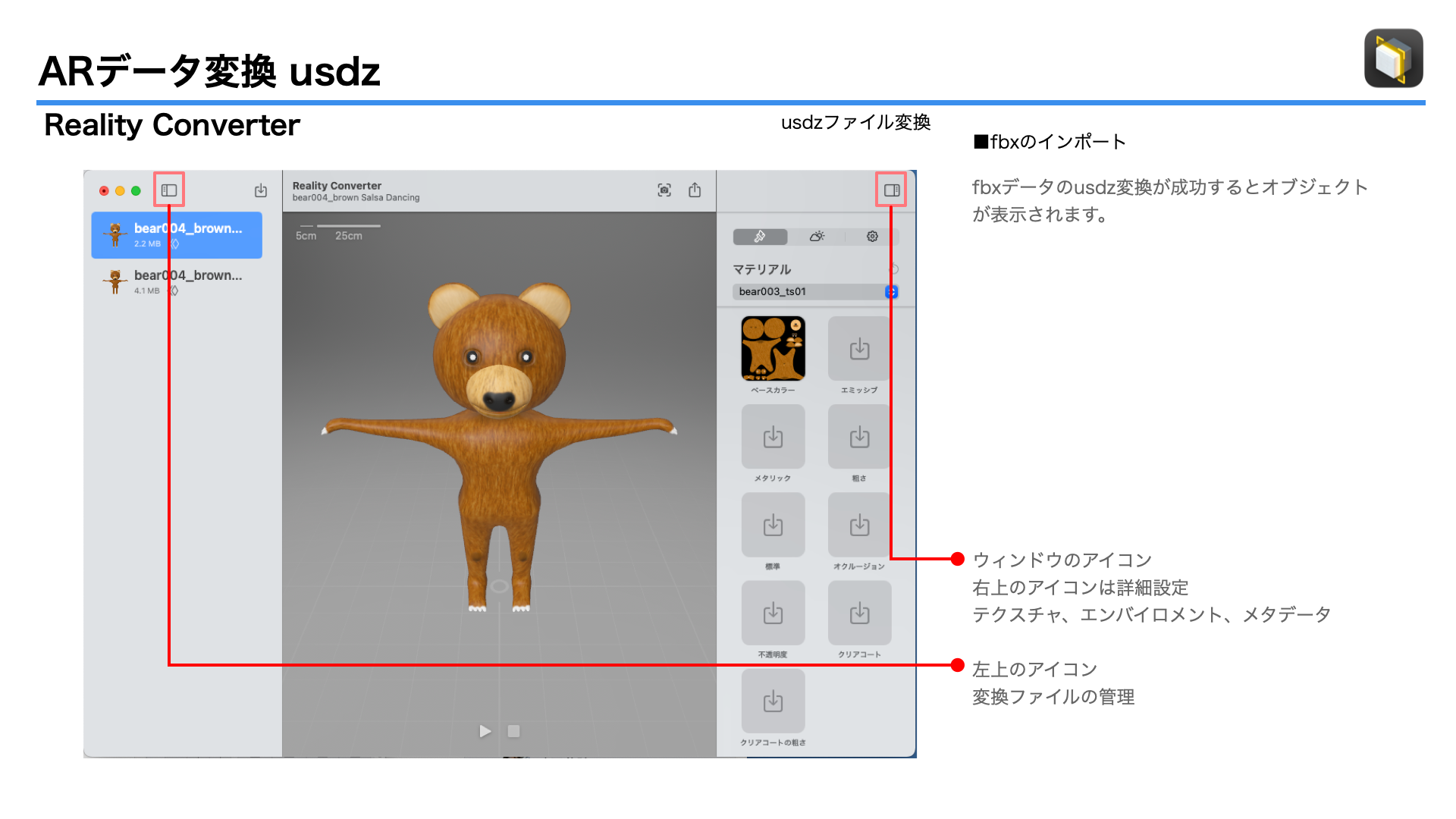Close the Reality Converter window
The height and width of the screenshot is (819, 1456).
coord(104,191)
